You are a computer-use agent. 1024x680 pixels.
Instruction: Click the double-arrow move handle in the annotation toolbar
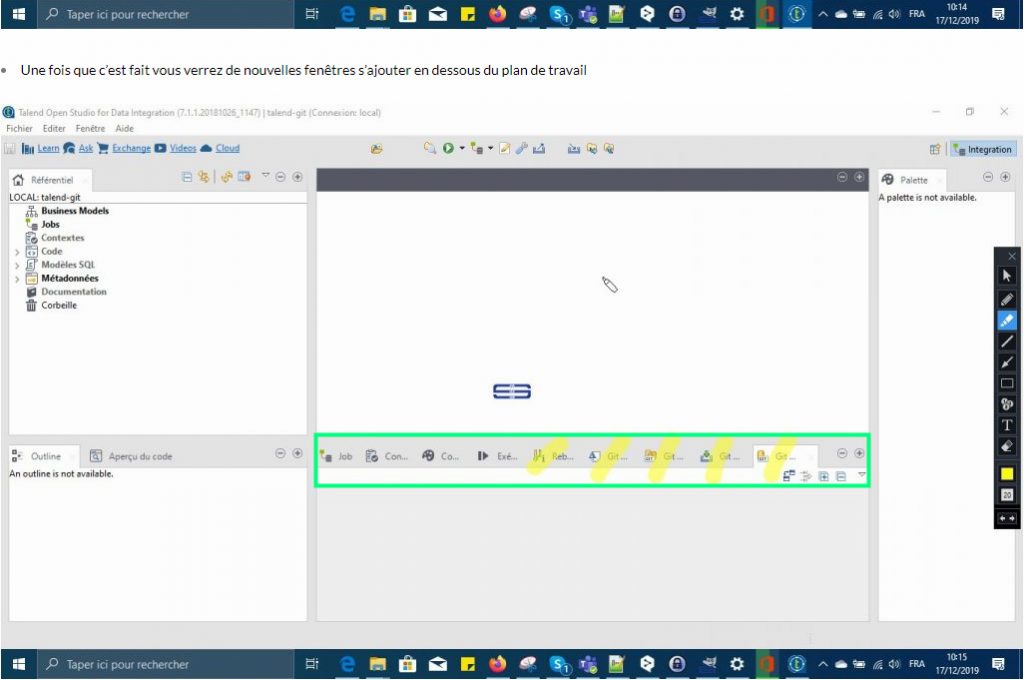tap(1006, 518)
